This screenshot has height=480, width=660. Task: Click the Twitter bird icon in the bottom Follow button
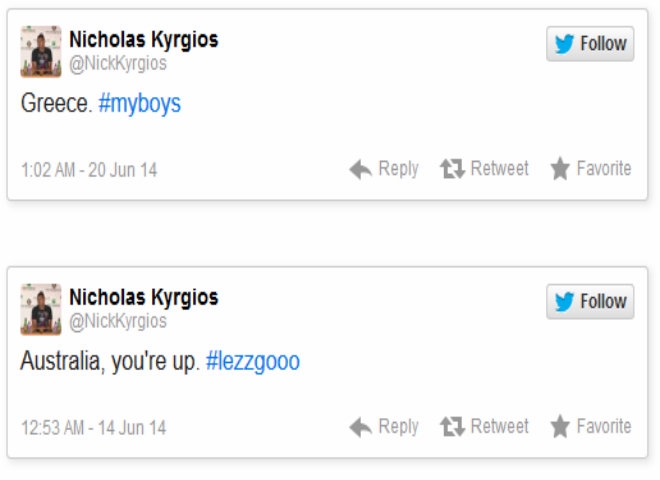[565, 301]
